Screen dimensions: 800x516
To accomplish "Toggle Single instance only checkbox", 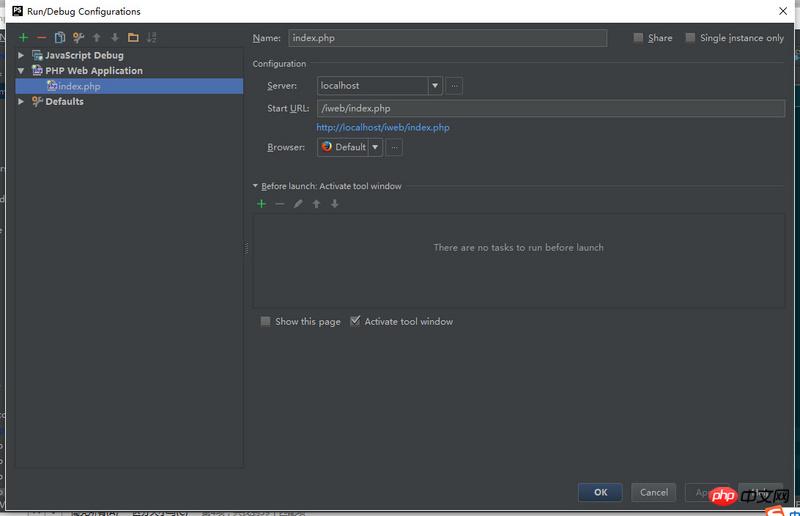I will point(691,38).
